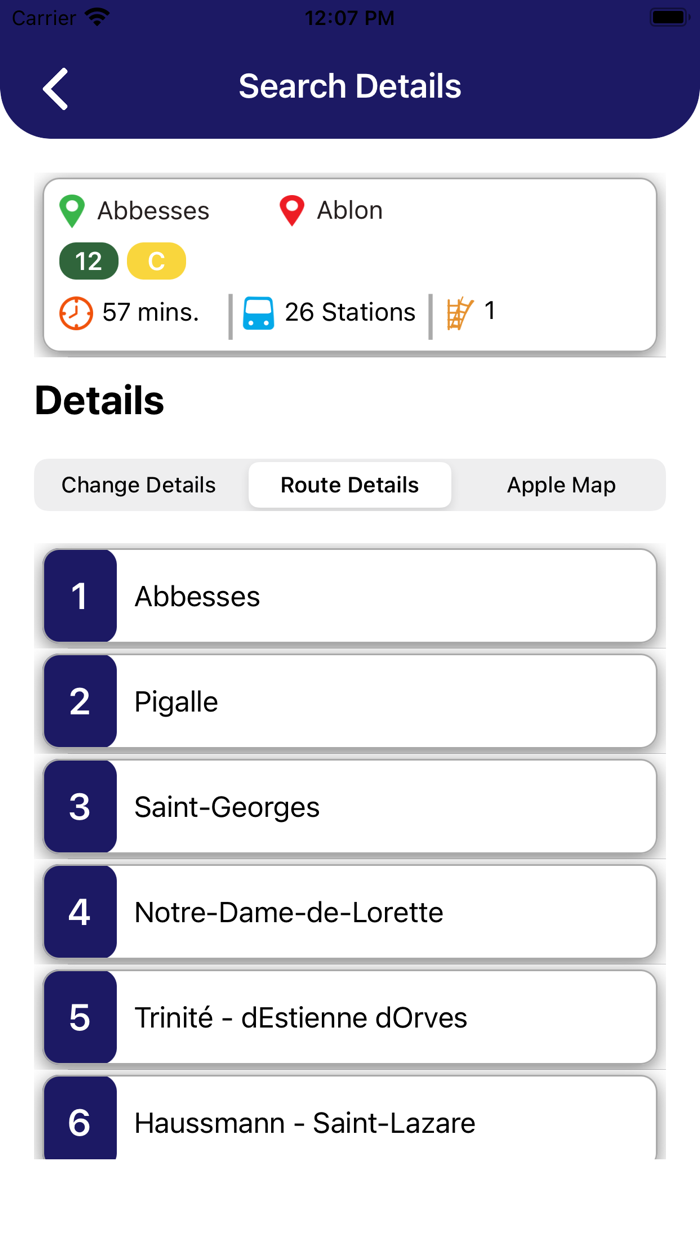Image resolution: width=700 pixels, height=1244 pixels.
Task: Select the Notre-Dame-de-Lorette station
Action: coord(350,912)
